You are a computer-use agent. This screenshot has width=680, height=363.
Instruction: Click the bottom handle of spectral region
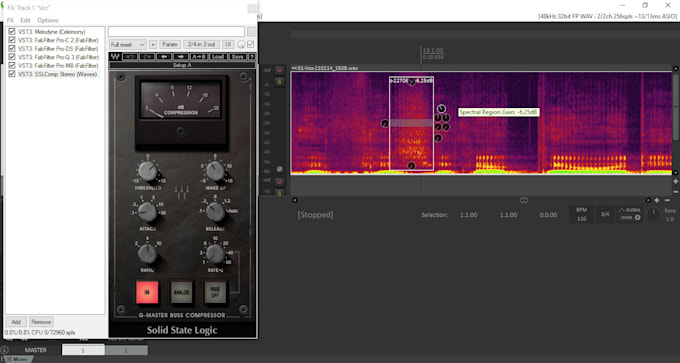tap(411, 166)
